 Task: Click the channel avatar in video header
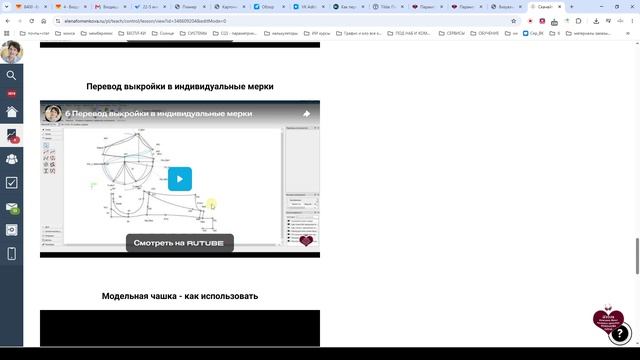coord(53,113)
